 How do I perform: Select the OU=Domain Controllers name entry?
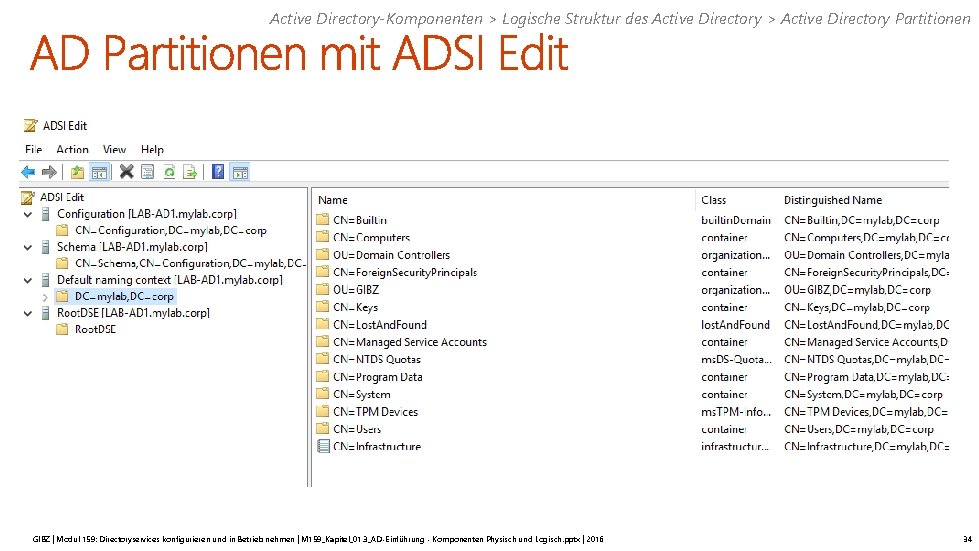[x=391, y=255]
